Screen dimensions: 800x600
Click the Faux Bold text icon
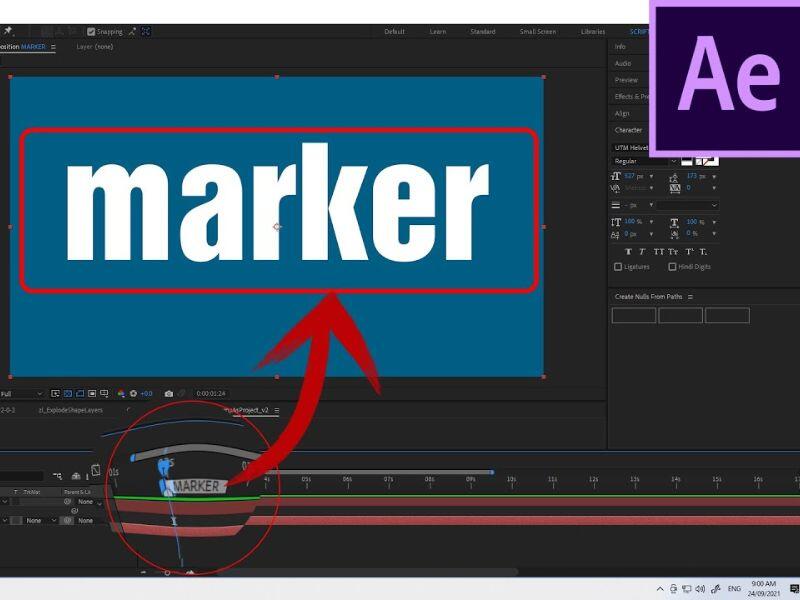pyautogui.click(x=627, y=251)
